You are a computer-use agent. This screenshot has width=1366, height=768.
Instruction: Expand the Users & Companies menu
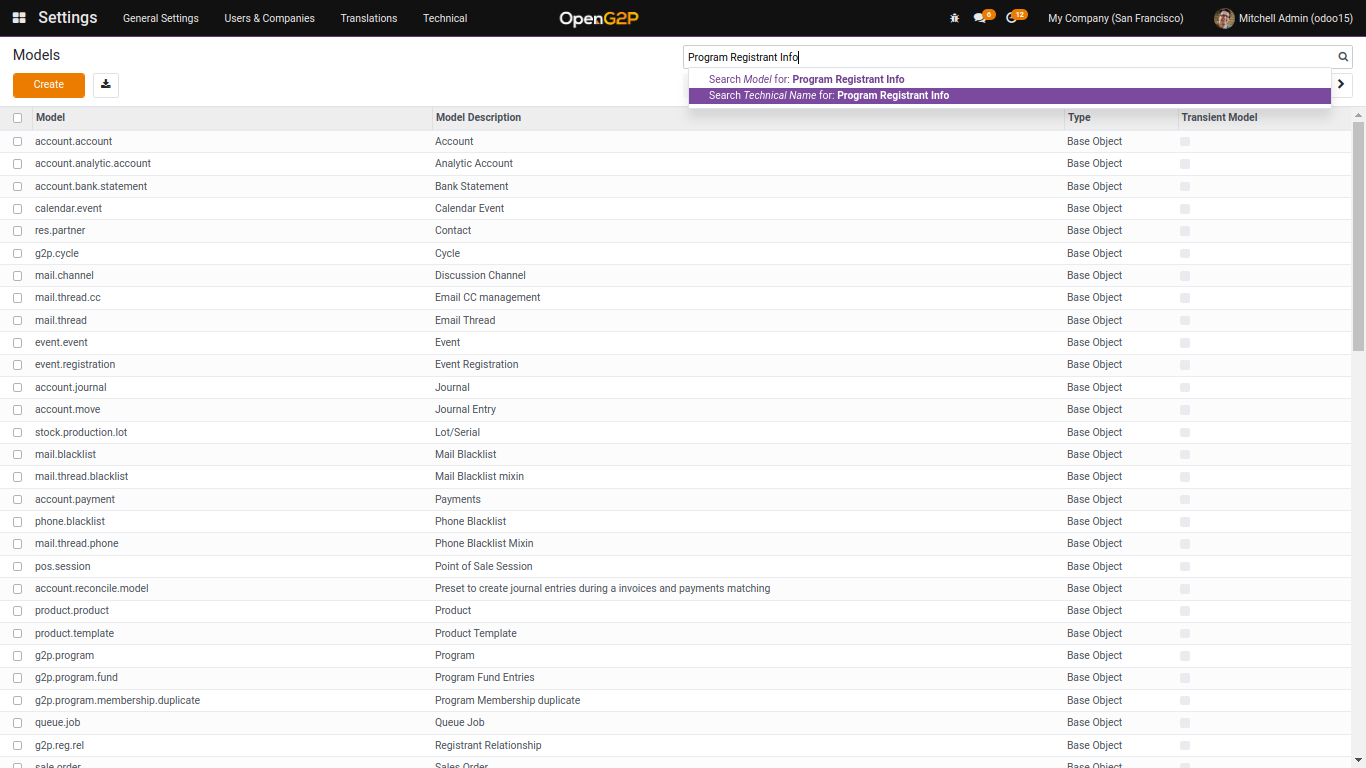(x=269, y=18)
